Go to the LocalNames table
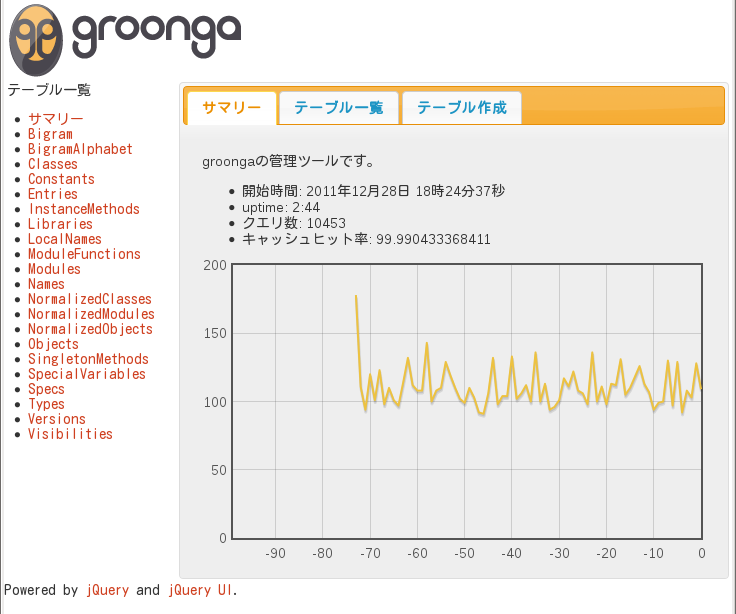Image resolution: width=736 pixels, height=614 pixels. (x=65, y=239)
